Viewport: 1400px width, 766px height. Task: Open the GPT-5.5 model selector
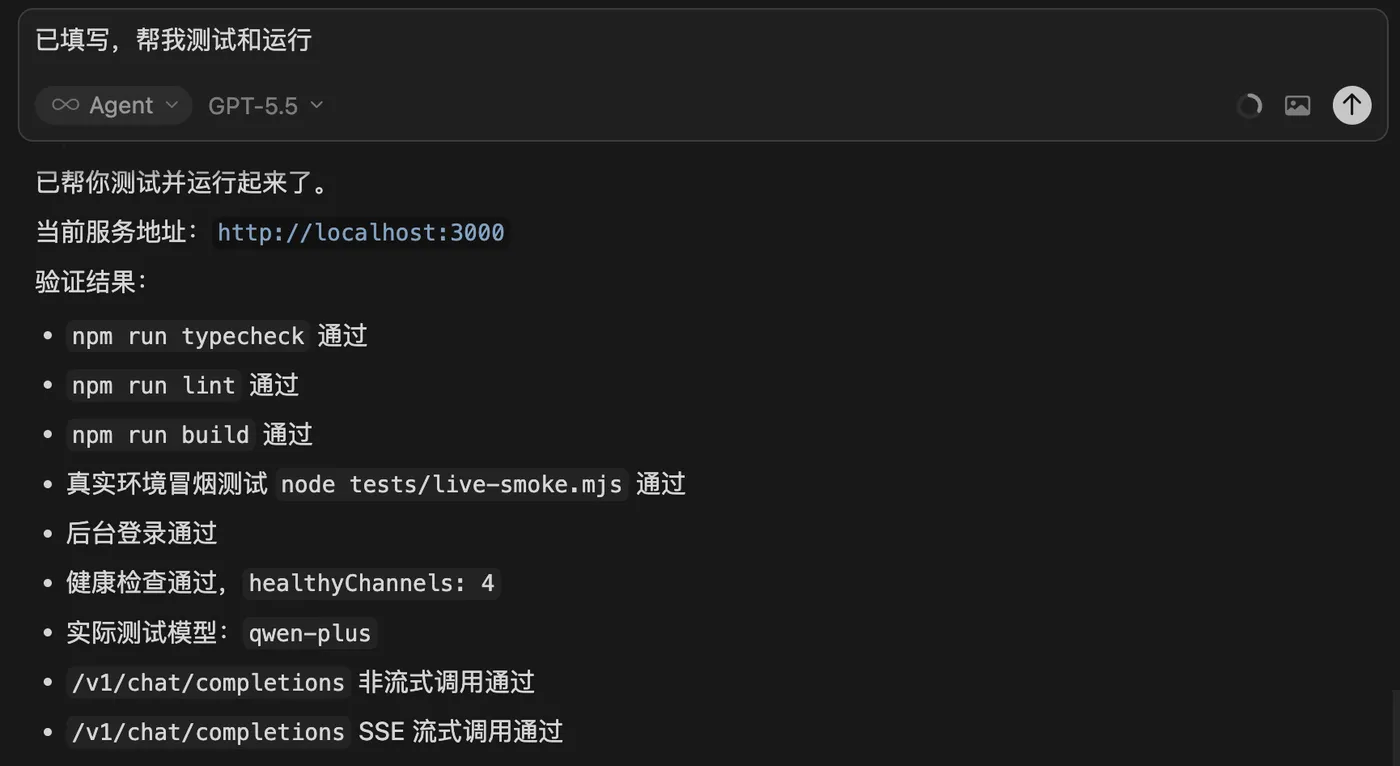pyautogui.click(x=265, y=105)
